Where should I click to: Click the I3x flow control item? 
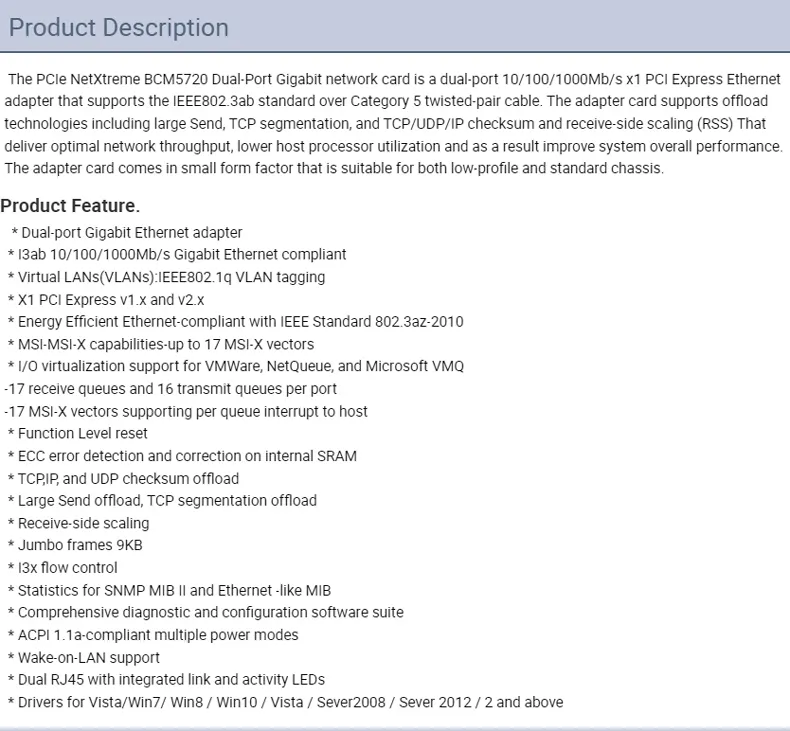(62, 568)
